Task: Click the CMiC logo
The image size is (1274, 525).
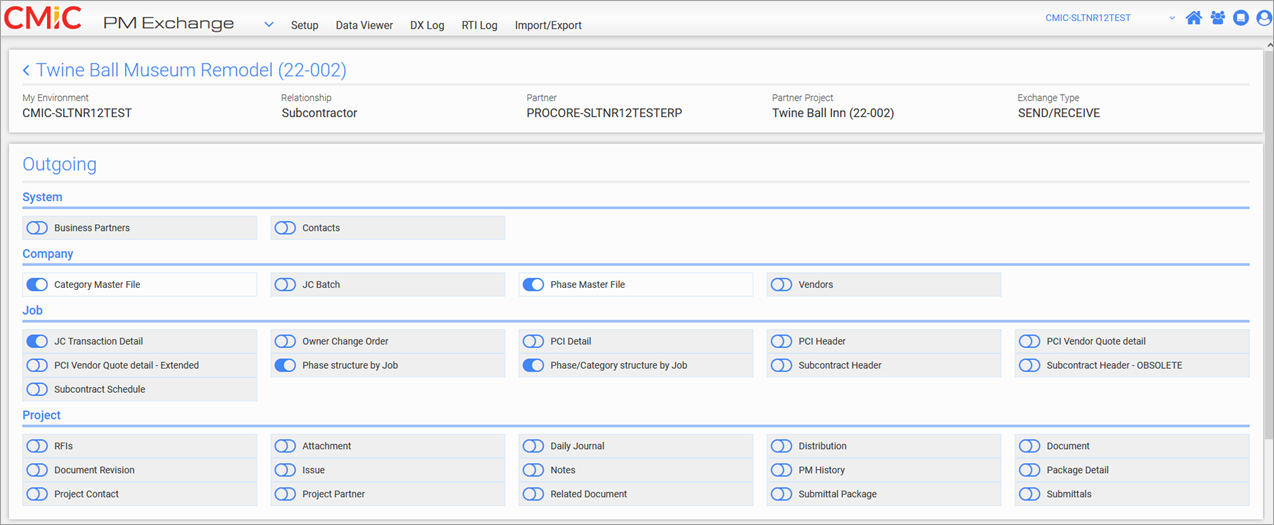Action: (x=44, y=20)
